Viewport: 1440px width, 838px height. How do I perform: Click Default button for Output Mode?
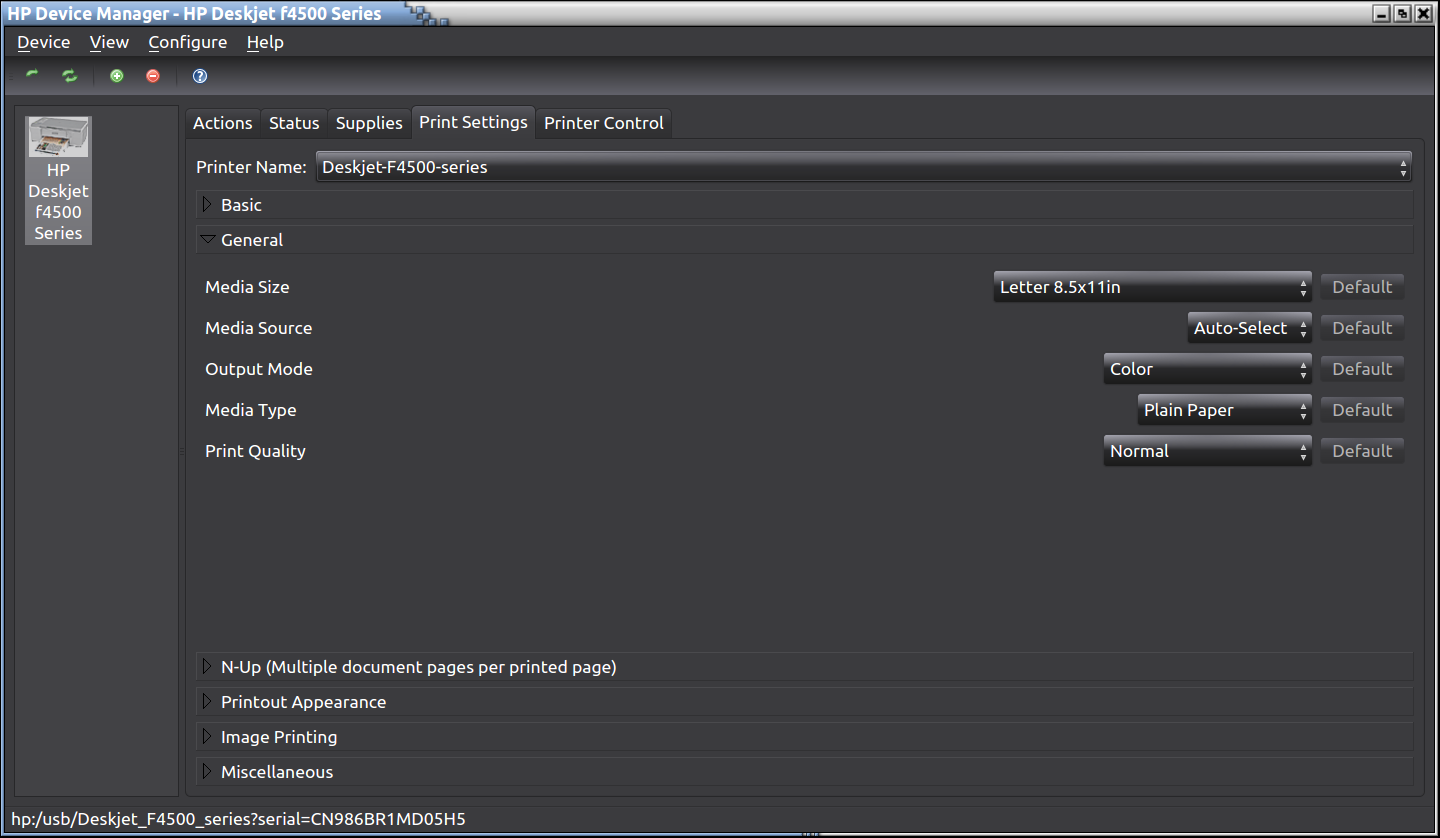click(1362, 369)
